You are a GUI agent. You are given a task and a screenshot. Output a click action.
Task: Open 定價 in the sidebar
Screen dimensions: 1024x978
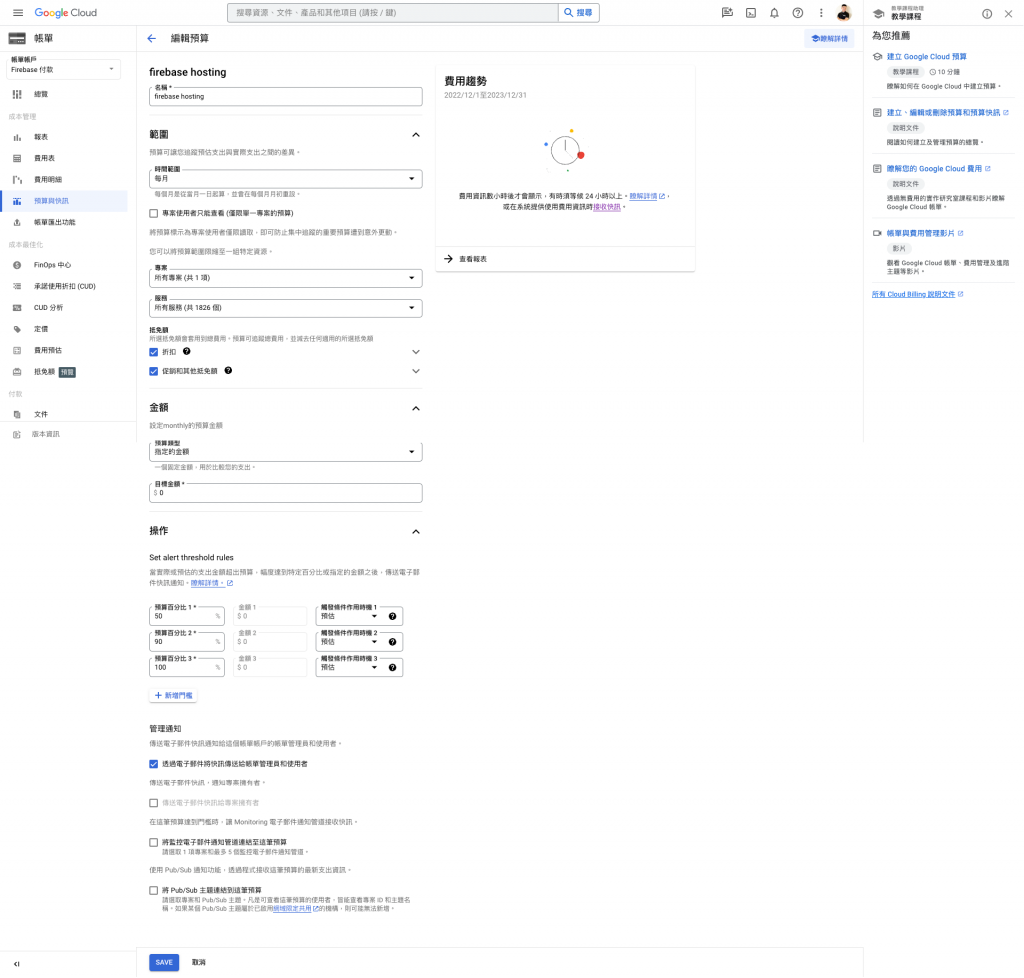point(64,329)
